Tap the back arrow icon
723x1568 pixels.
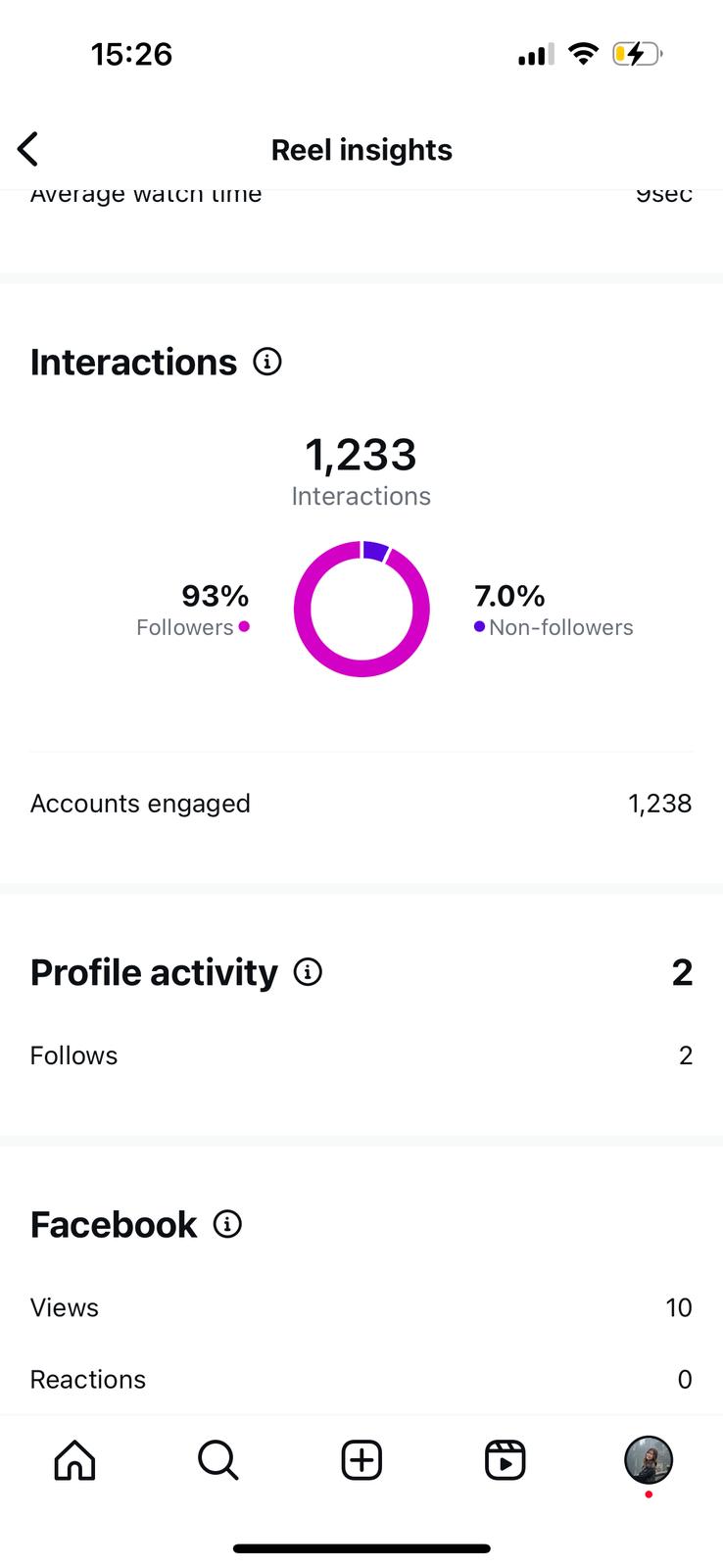(28, 150)
